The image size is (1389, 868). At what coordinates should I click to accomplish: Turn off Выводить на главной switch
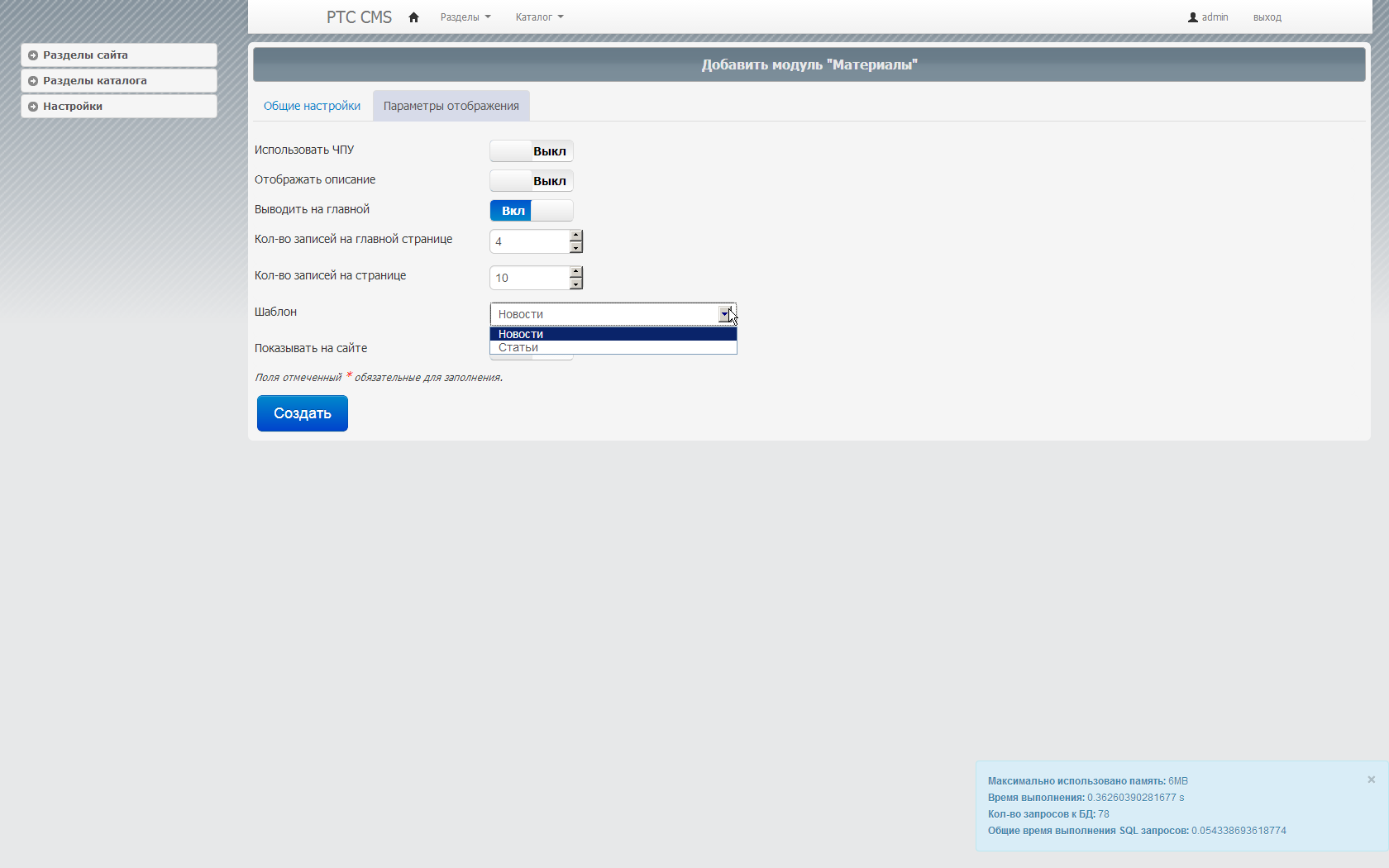[x=532, y=211]
